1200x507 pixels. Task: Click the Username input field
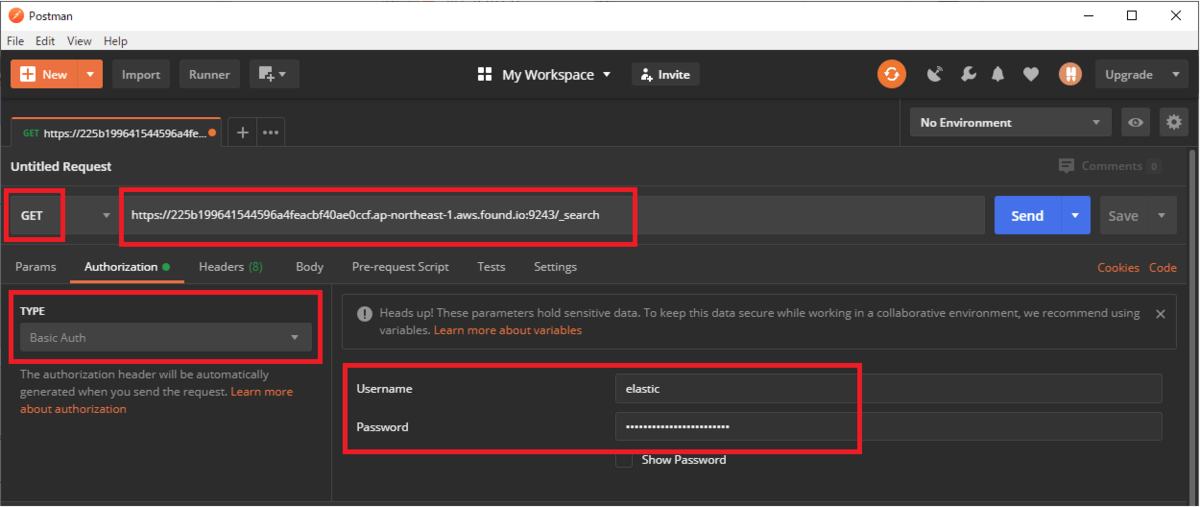click(888, 388)
